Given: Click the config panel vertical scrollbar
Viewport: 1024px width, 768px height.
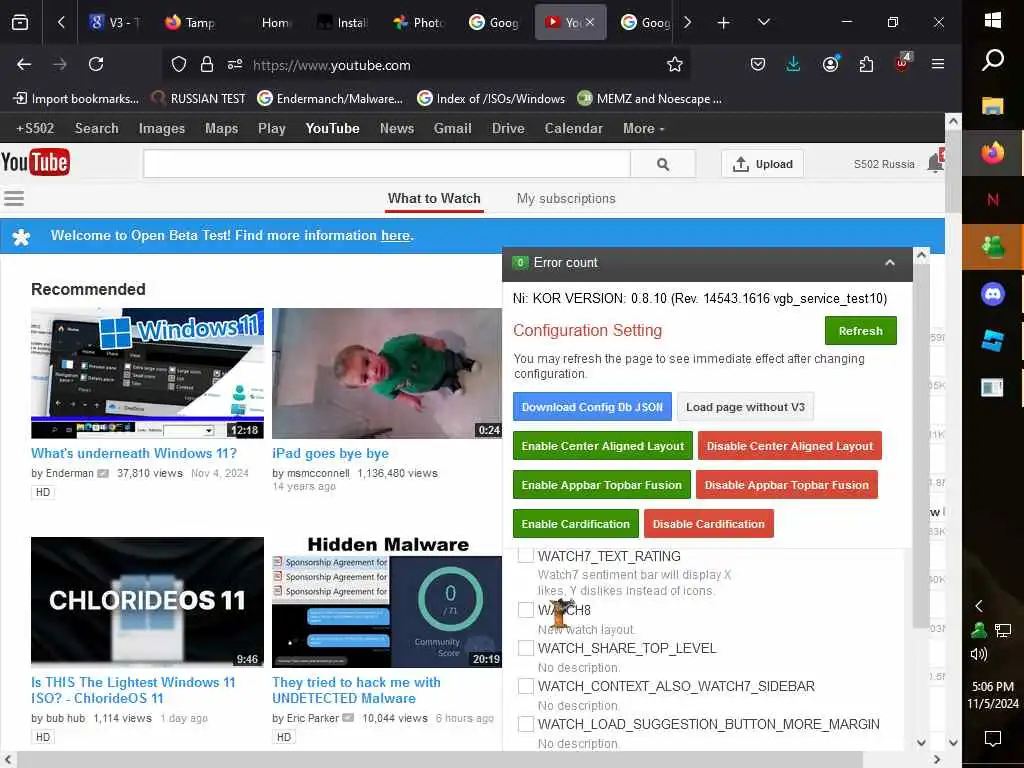Looking at the screenshot, I should click(921, 444).
